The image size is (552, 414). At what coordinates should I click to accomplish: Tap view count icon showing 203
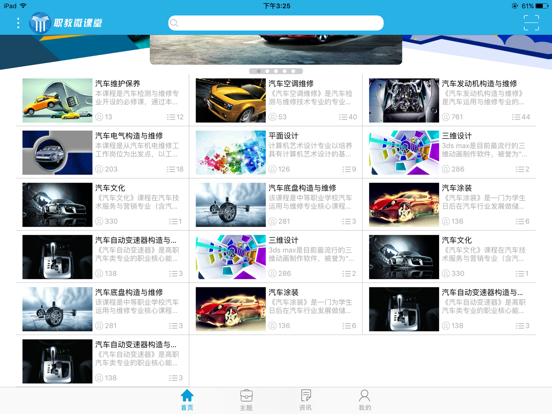click(x=99, y=169)
